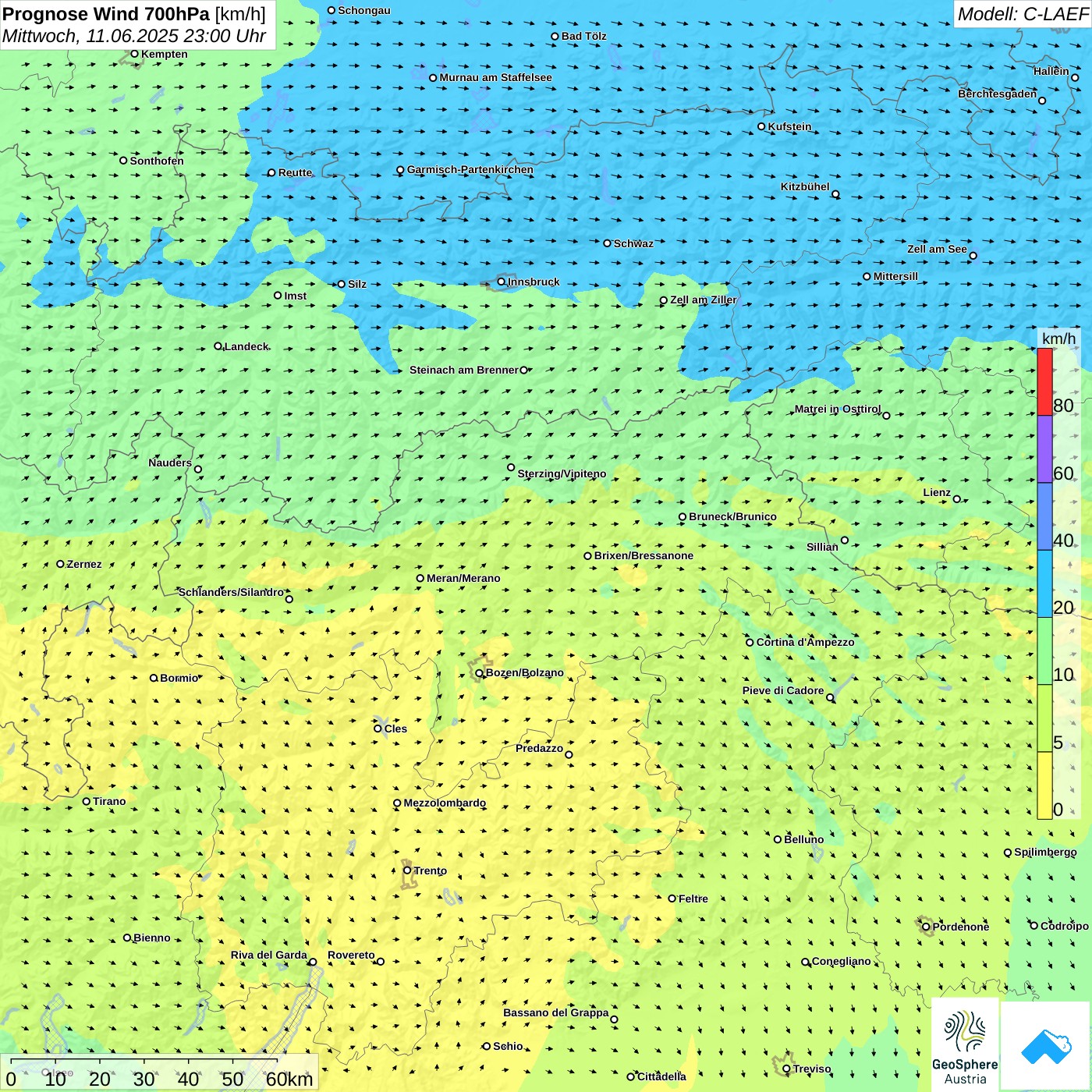
Task: Click the Schwaz city marker
Action: tap(608, 243)
